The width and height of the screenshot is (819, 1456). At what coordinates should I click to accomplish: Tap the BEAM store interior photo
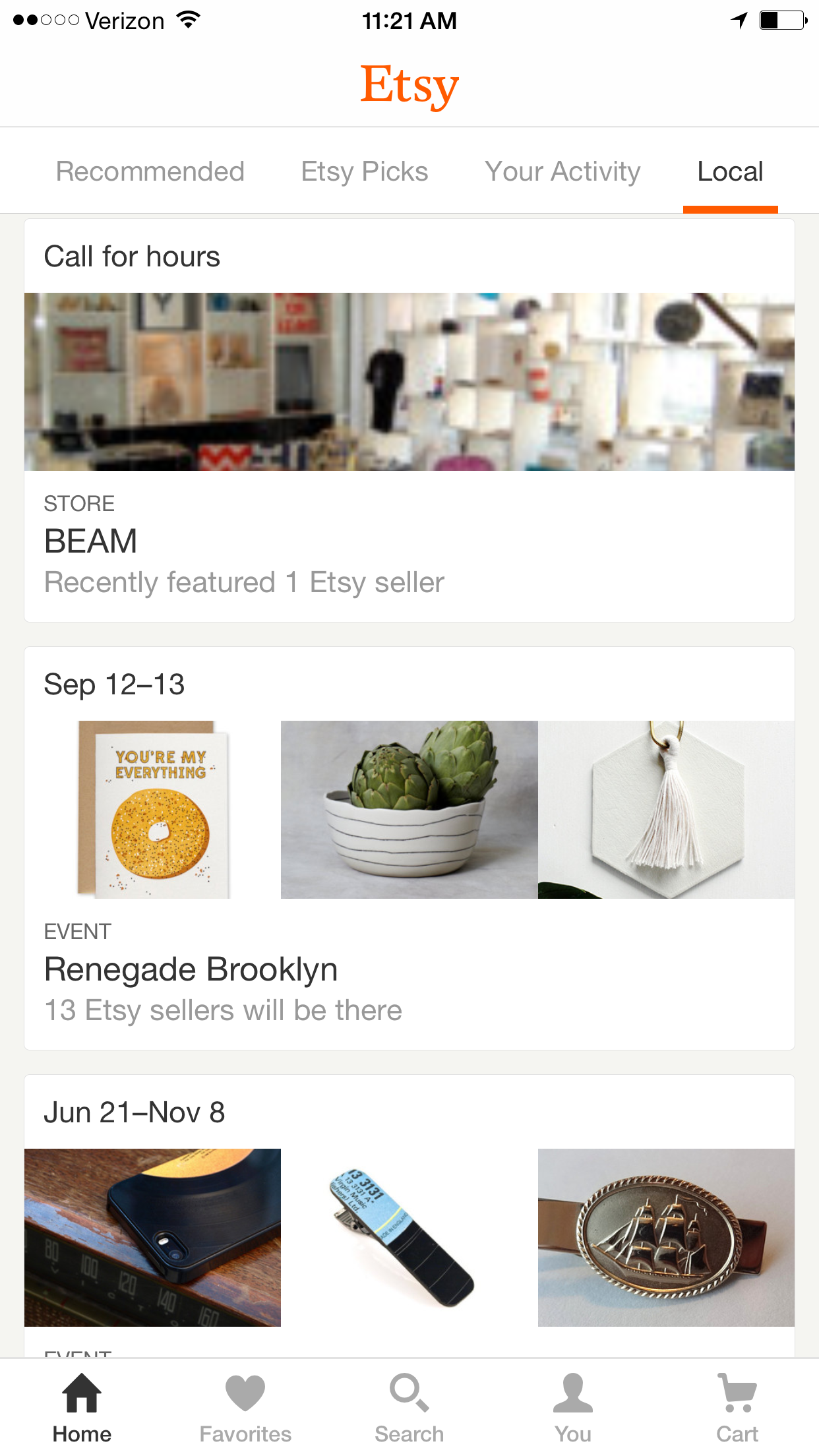[409, 381]
